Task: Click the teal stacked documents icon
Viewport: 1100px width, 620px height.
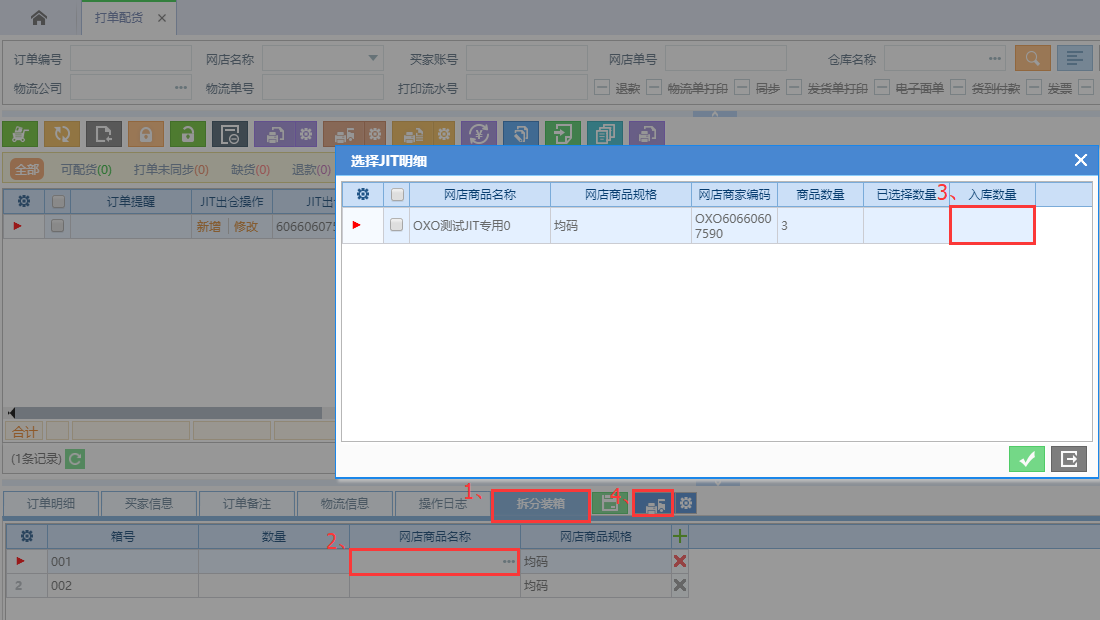Action: pyautogui.click(x=605, y=134)
